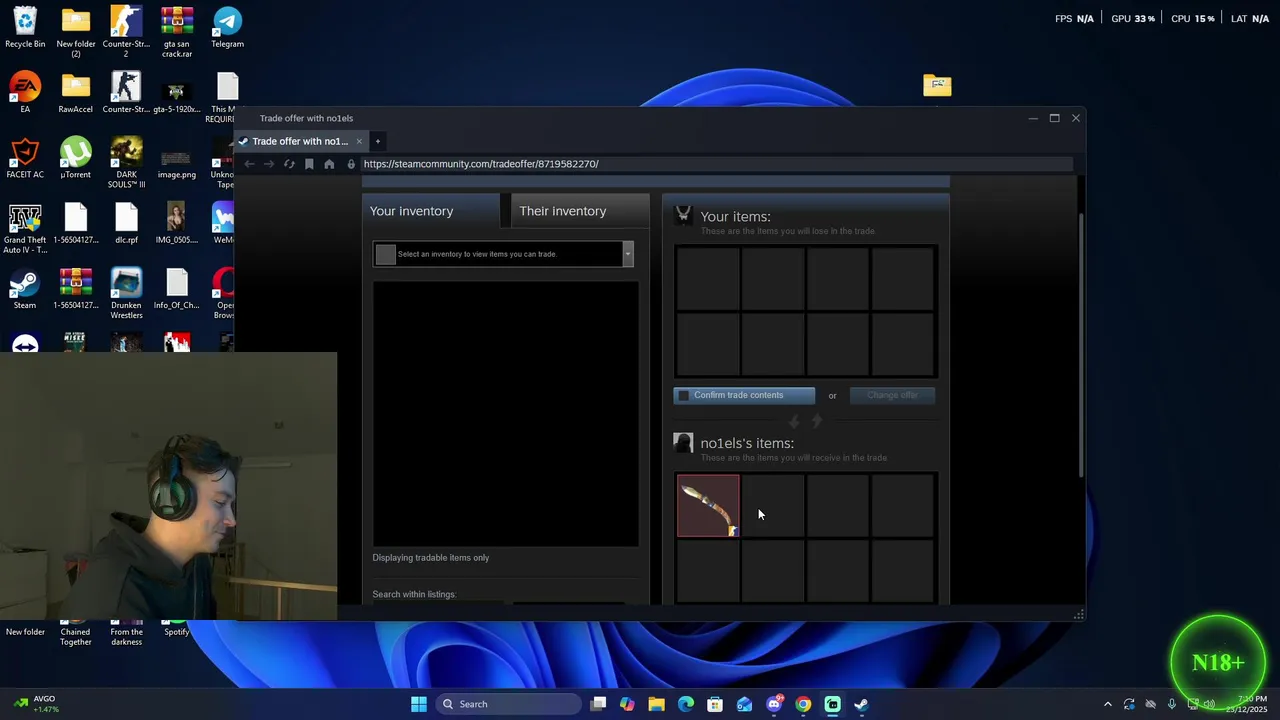This screenshot has width=1280, height=720.
Task: Click the 'Search within listings:' label
Action: [414, 594]
